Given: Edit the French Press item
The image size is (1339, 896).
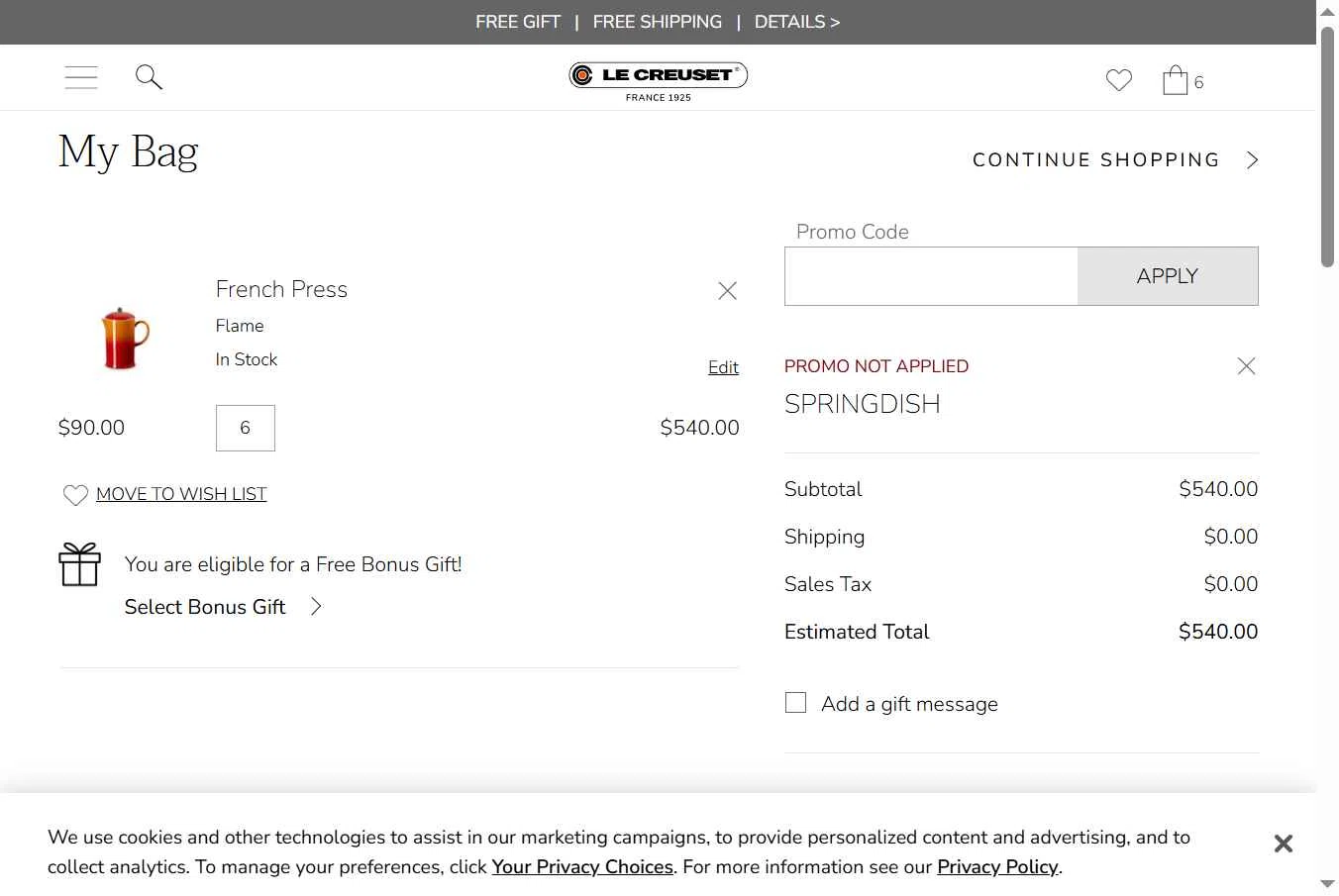Looking at the screenshot, I should pos(723,367).
